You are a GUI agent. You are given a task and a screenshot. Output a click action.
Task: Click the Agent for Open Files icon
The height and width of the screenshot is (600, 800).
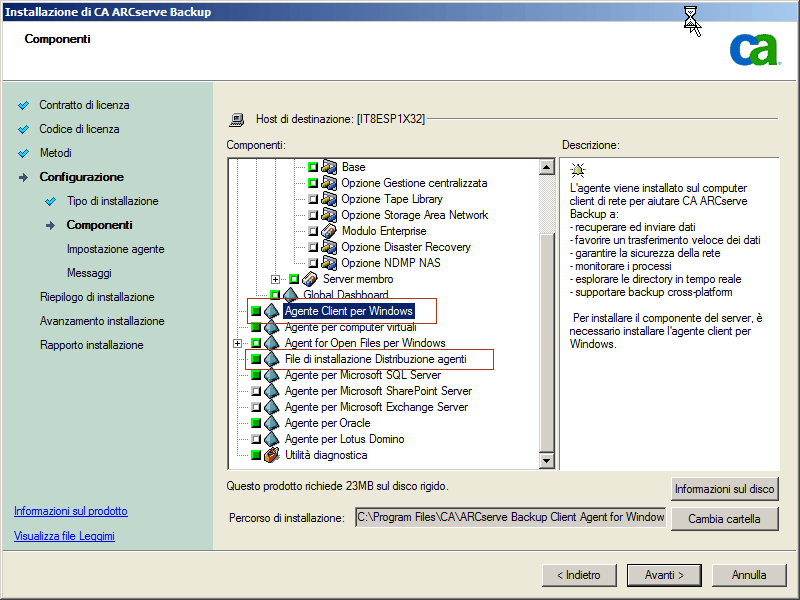pyautogui.click(x=271, y=343)
